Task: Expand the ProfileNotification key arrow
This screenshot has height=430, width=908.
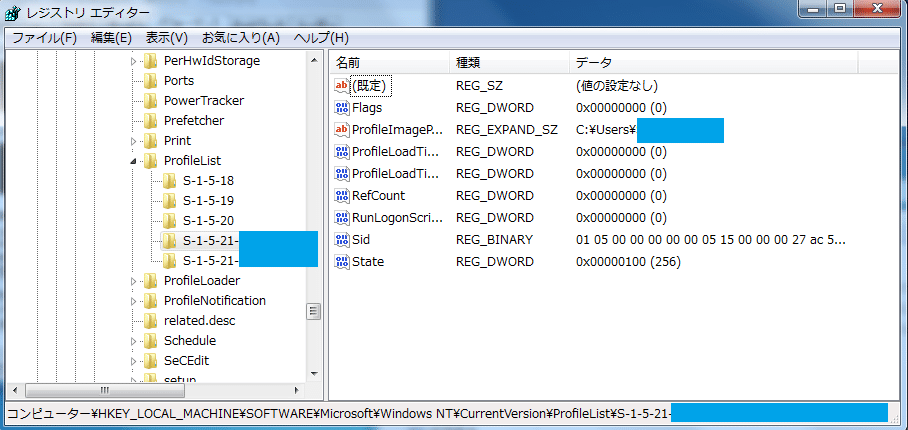Action: [134, 301]
